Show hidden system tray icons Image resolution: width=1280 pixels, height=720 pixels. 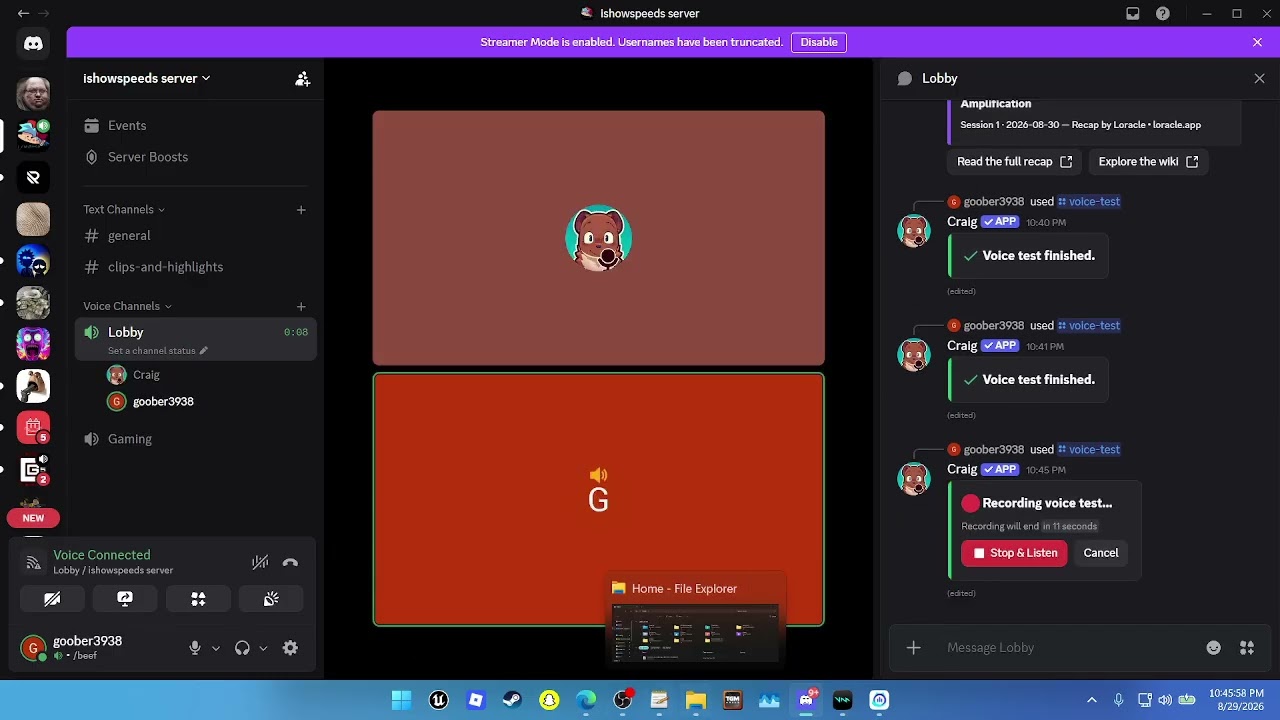tap(1092, 700)
